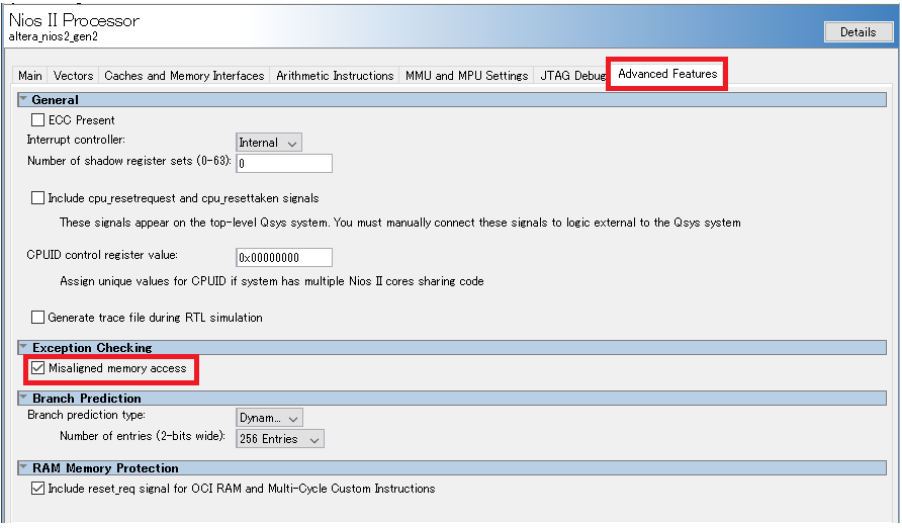Open the Details button
Screen dimensions: 902x529
coord(858,32)
